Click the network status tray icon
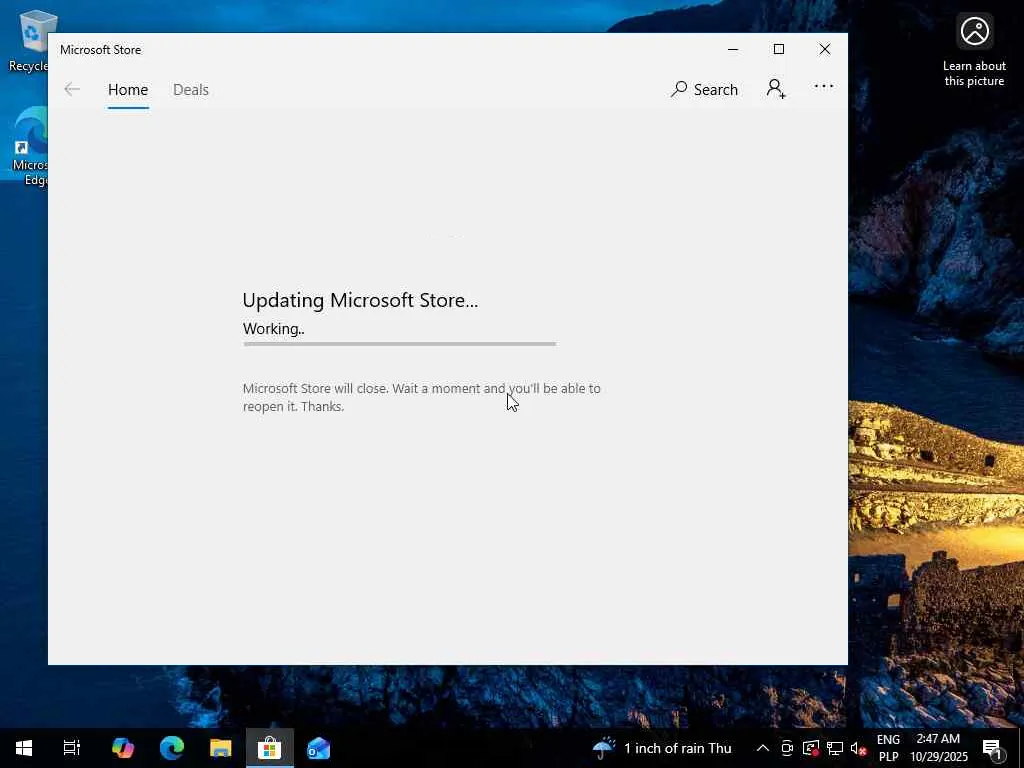1024x768 pixels. [835, 748]
